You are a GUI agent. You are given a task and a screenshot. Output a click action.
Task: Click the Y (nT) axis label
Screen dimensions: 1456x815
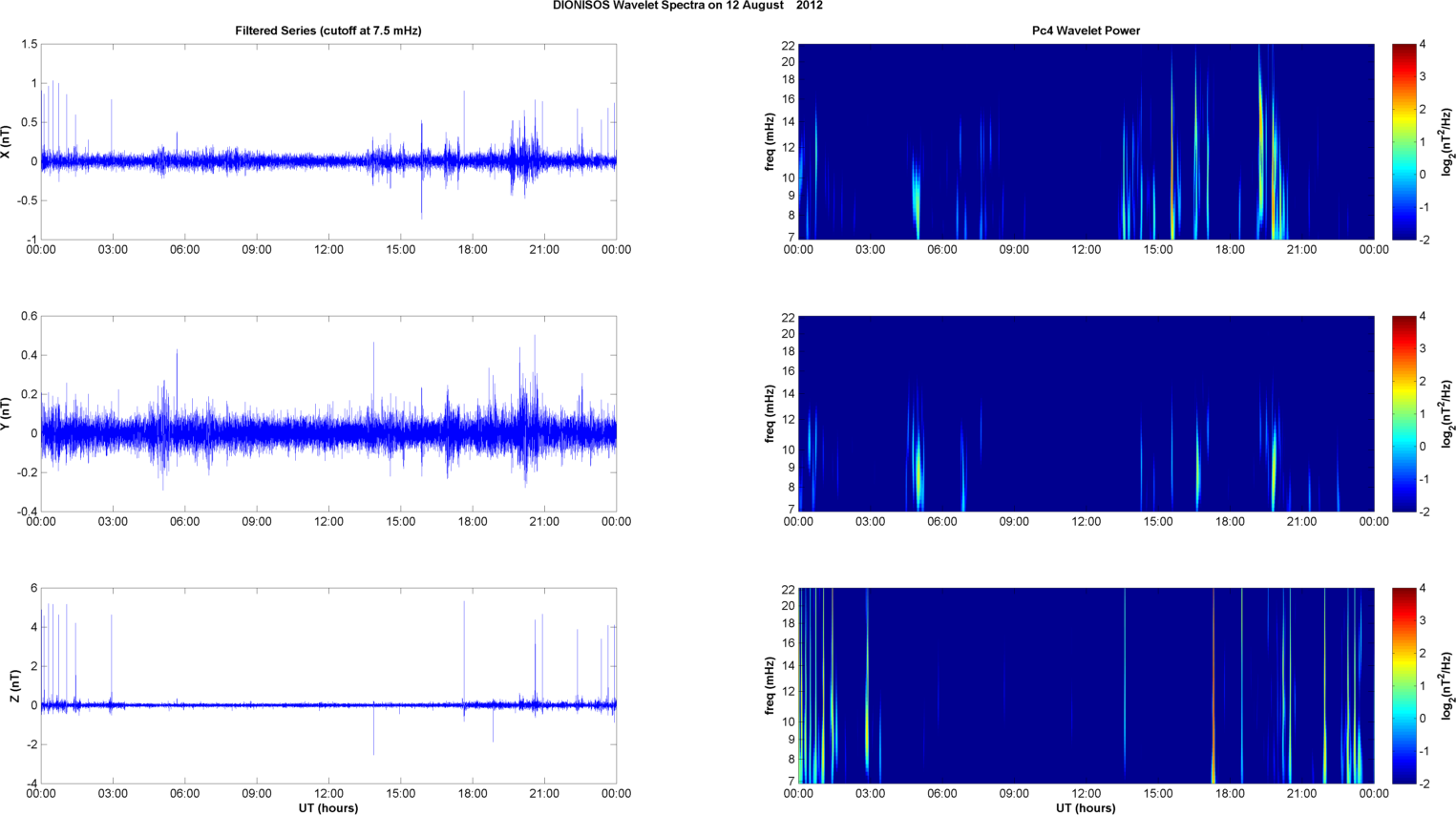(x=7, y=414)
